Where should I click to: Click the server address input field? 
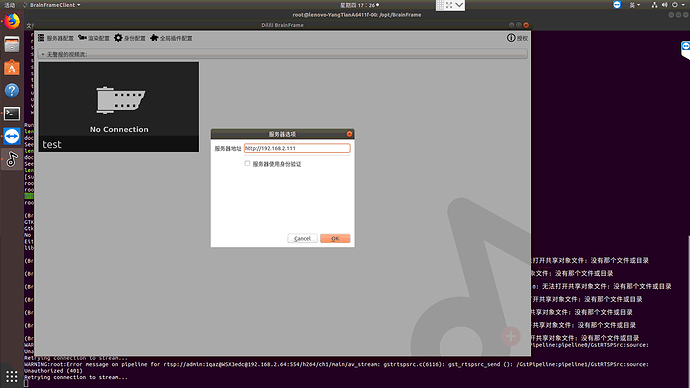tap(297, 148)
